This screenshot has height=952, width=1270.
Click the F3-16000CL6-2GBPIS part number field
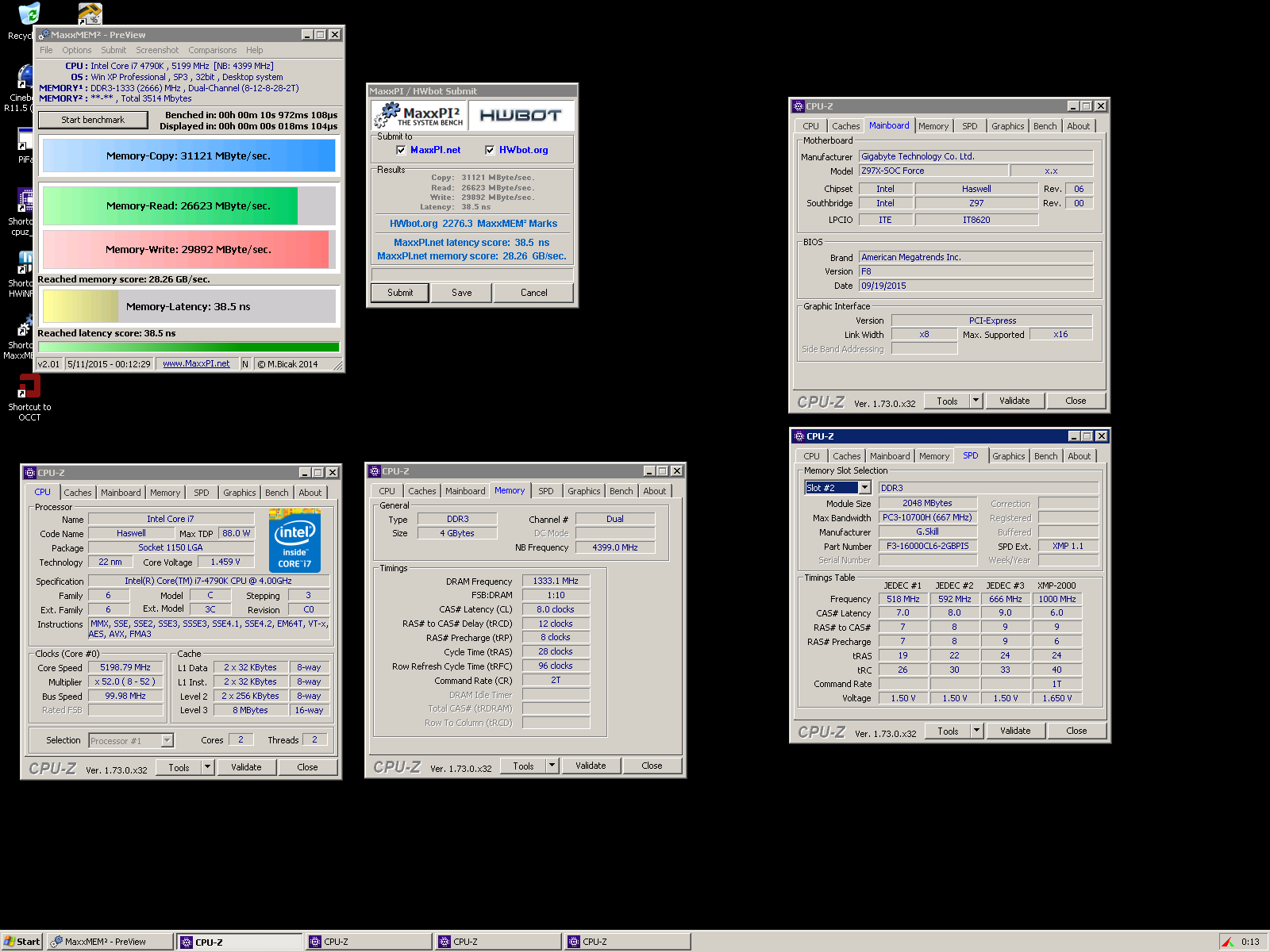[x=928, y=547]
